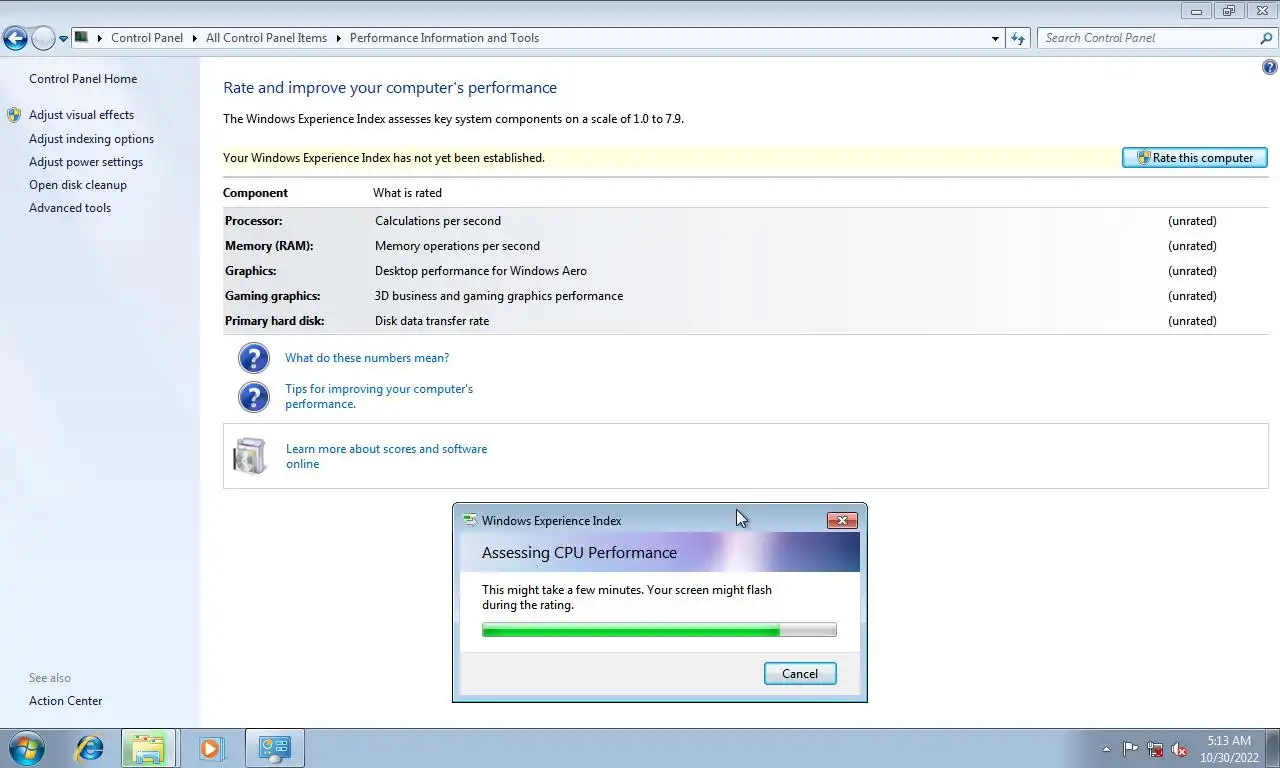1280x768 pixels.
Task: Open Adjust indexing options
Action: pyautogui.click(x=91, y=139)
